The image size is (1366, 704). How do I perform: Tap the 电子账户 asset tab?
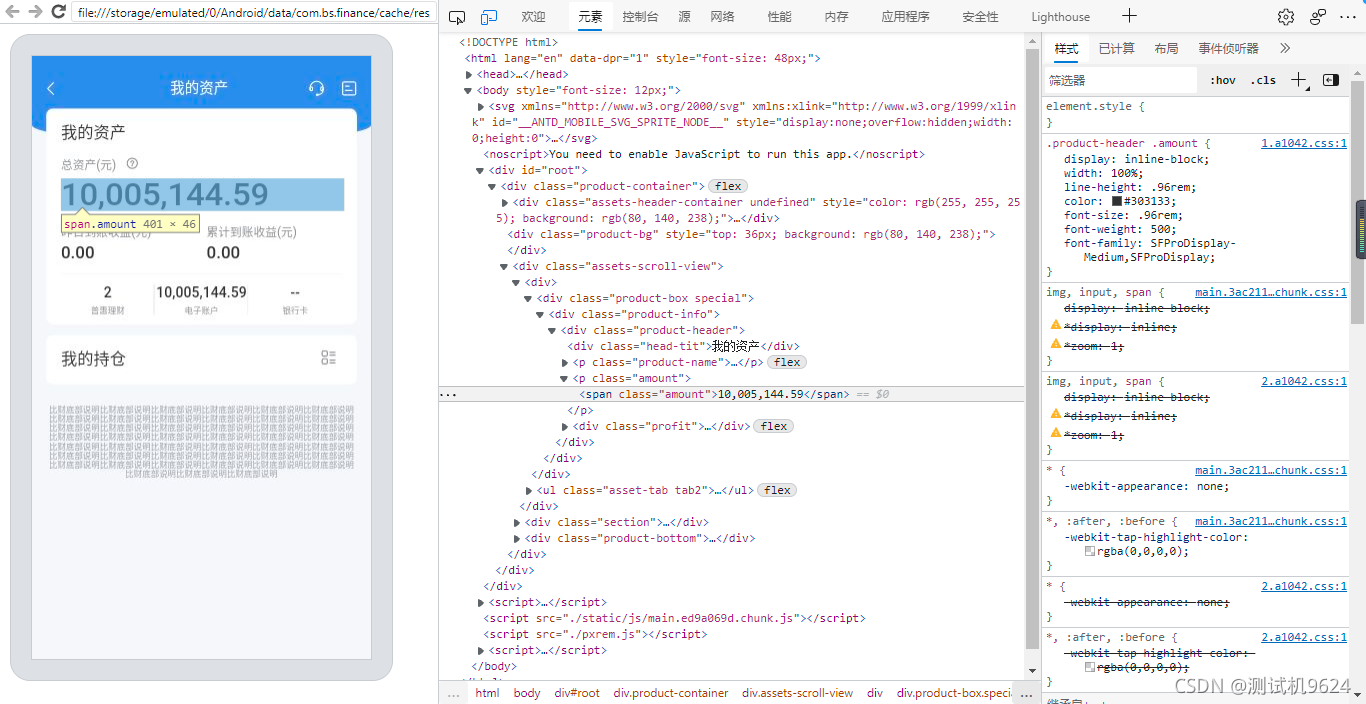tap(201, 298)
